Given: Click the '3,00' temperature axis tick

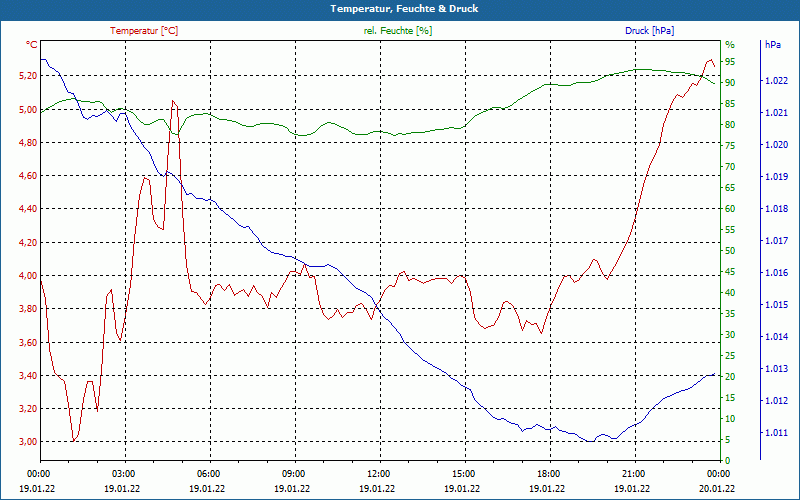Looking at the screenshot, I should pos(29,442).
